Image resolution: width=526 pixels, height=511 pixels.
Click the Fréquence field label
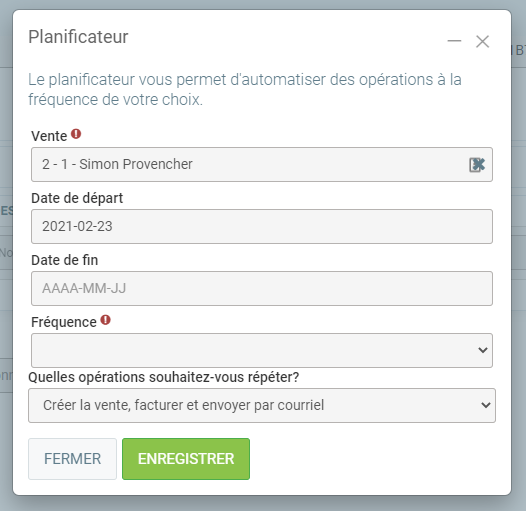(x=64, y=322)
